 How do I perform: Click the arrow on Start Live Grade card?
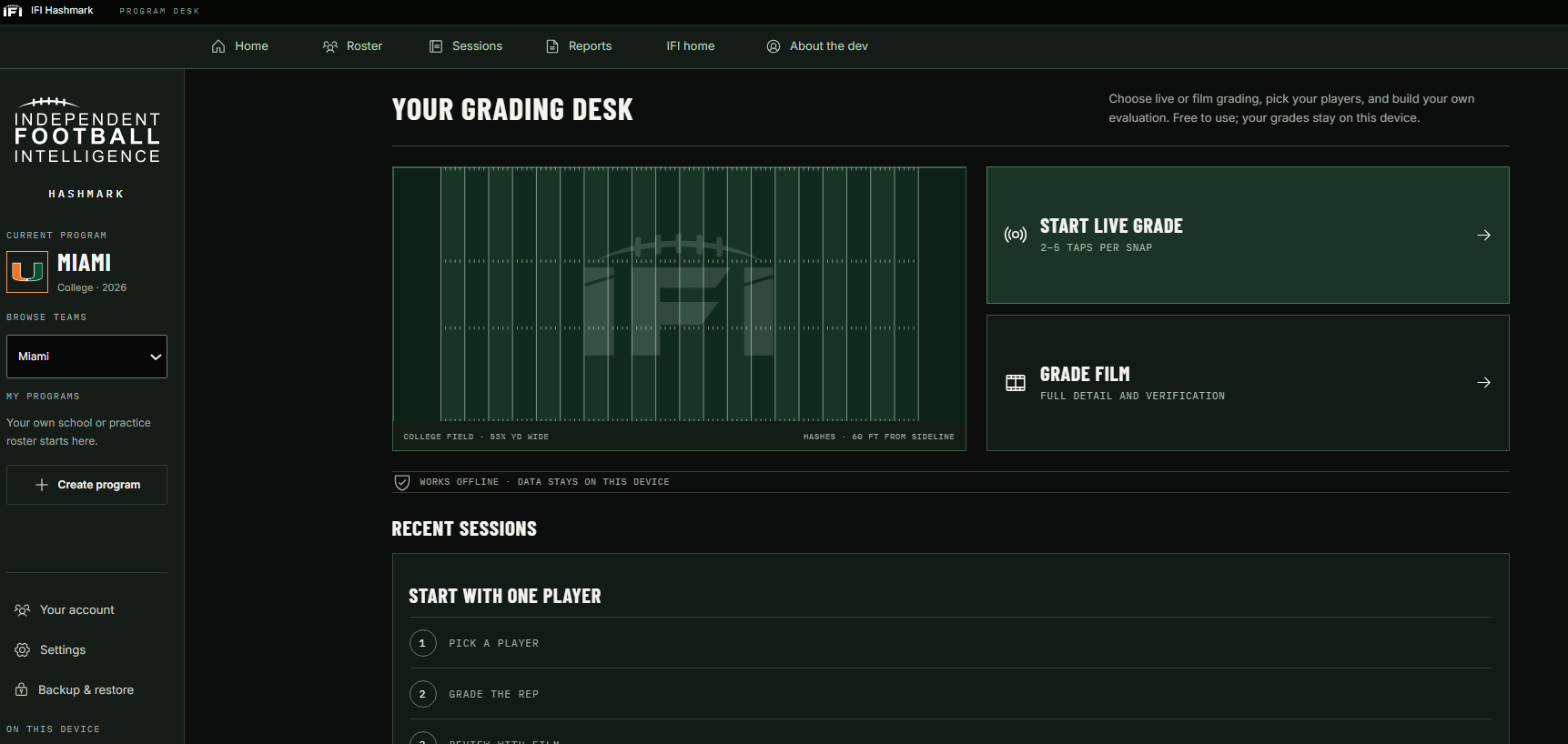[x=1483, y=235]
